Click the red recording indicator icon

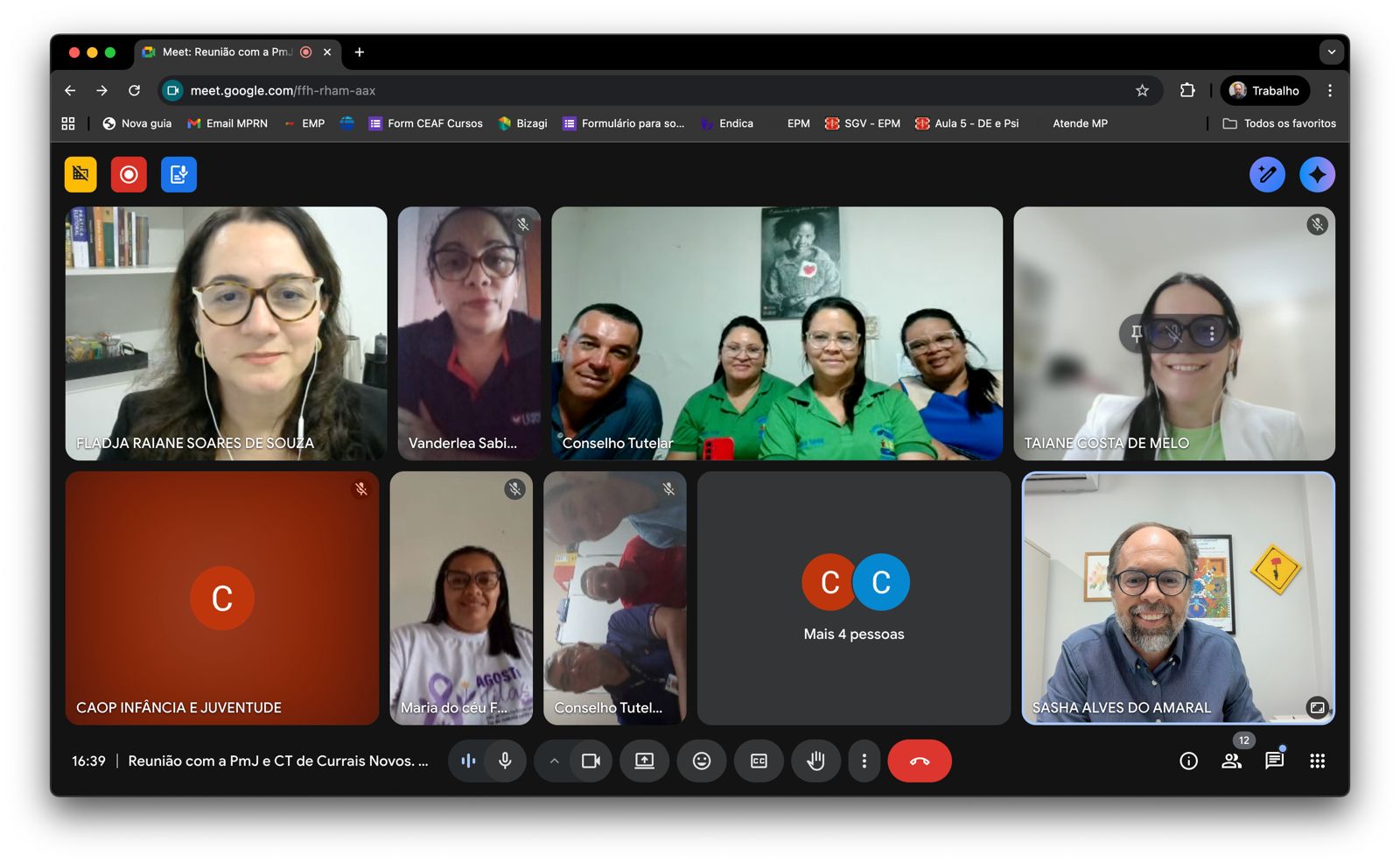(129, 174)
